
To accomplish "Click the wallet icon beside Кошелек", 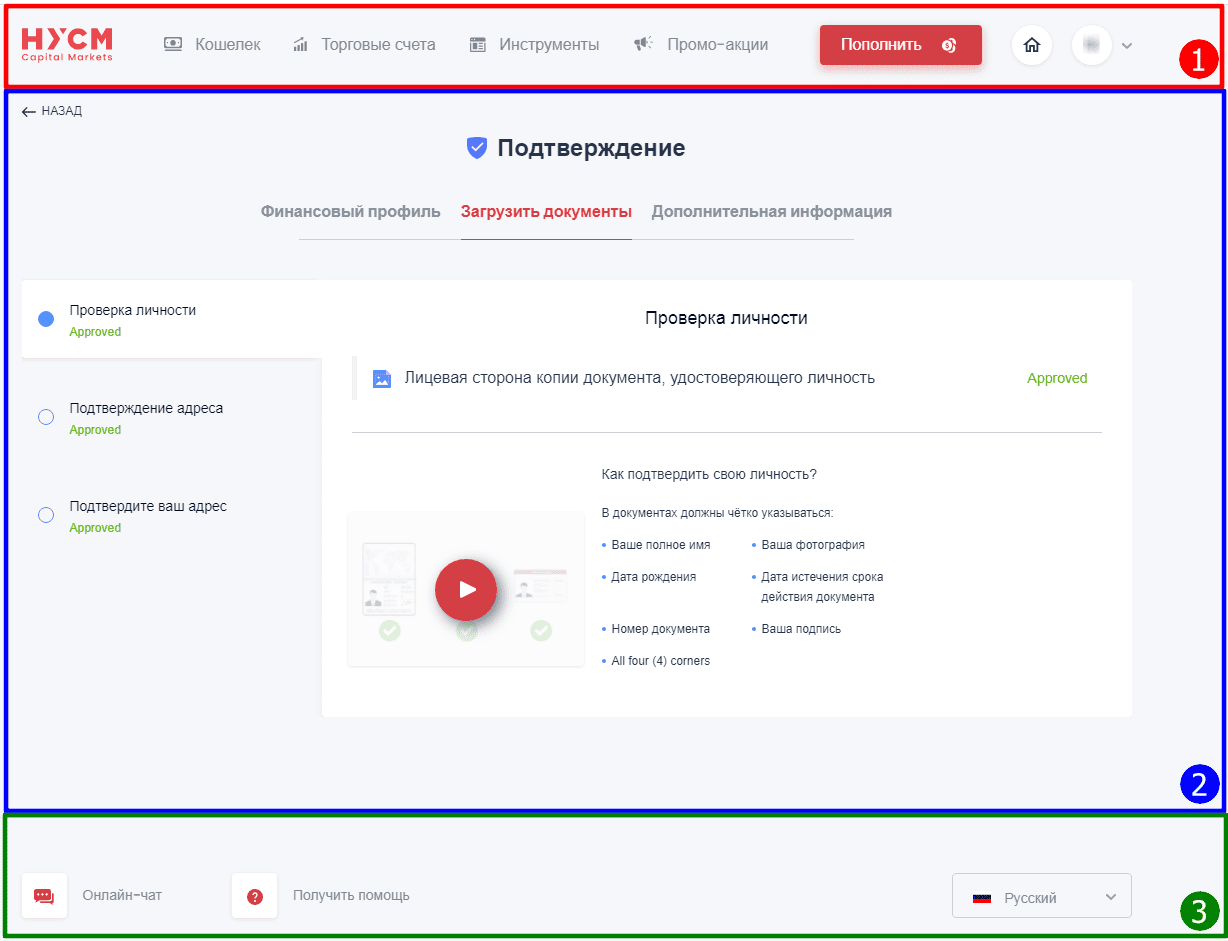I will [173, 44].
